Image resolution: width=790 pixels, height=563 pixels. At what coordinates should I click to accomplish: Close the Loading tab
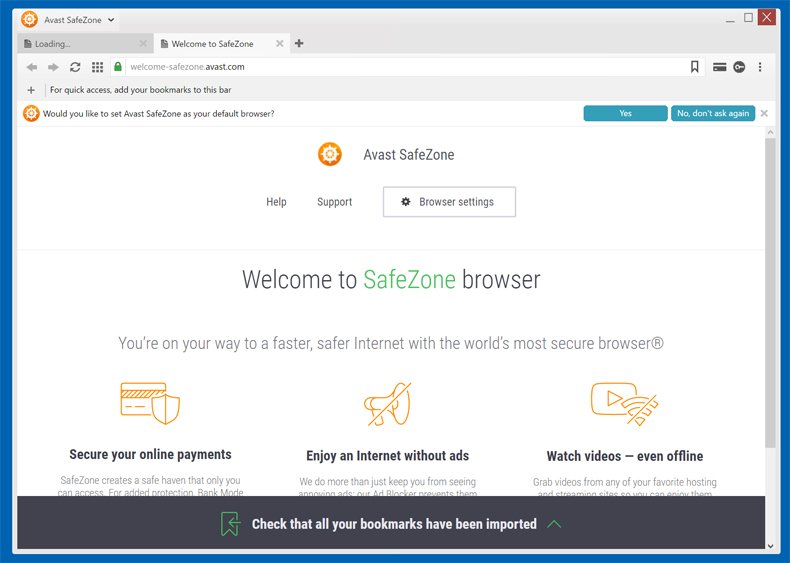[x=143, y=44]
